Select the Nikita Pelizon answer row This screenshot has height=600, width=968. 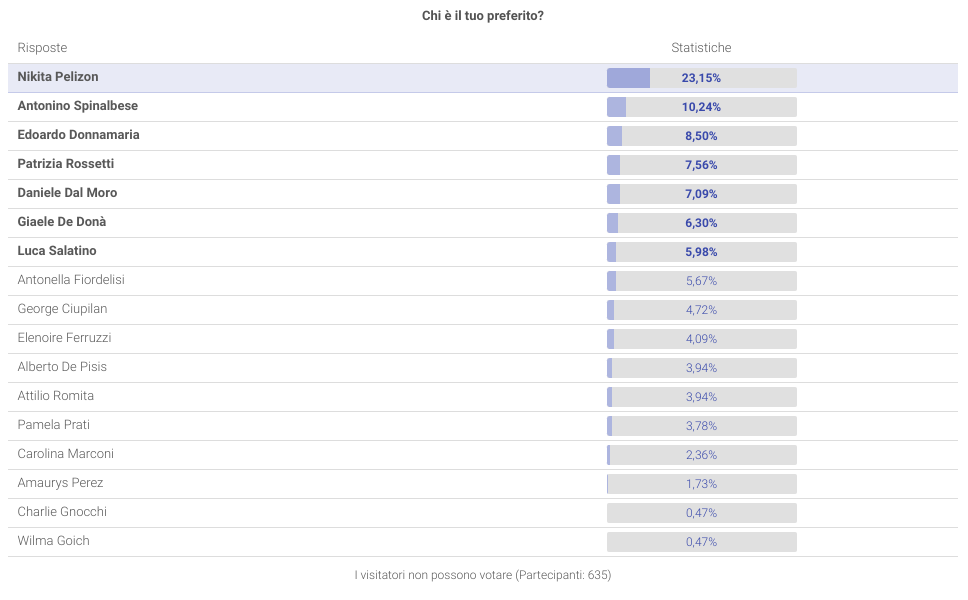pyautogui.click(x=58, y=78)
